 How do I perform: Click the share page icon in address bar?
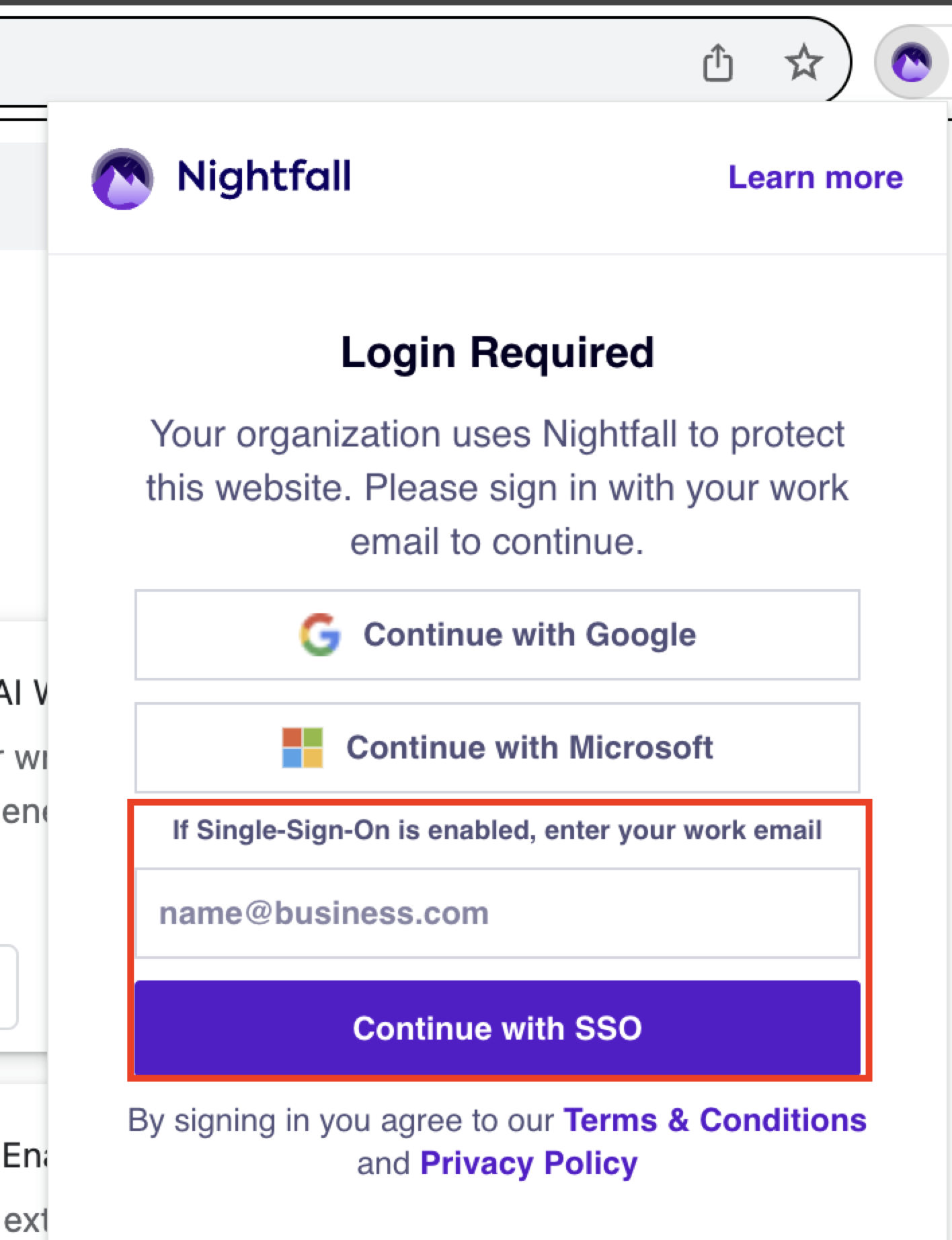pyautogui.click(x=717, y=63)
